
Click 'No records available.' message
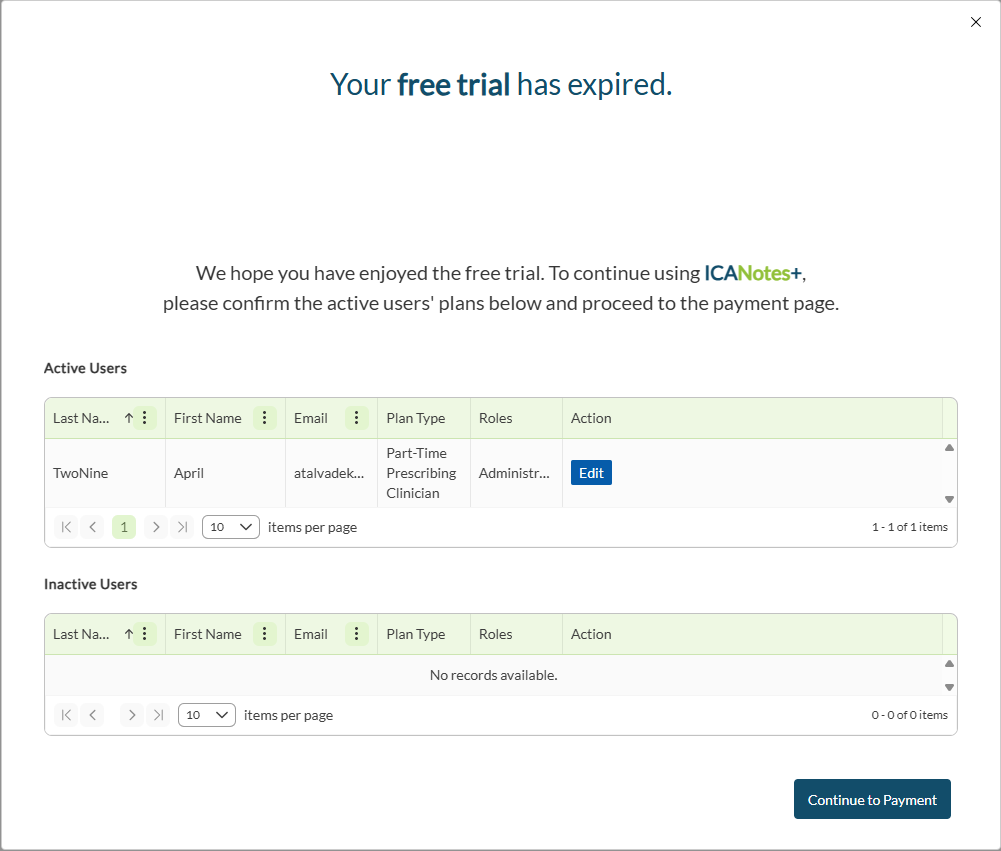coord(493,675)
